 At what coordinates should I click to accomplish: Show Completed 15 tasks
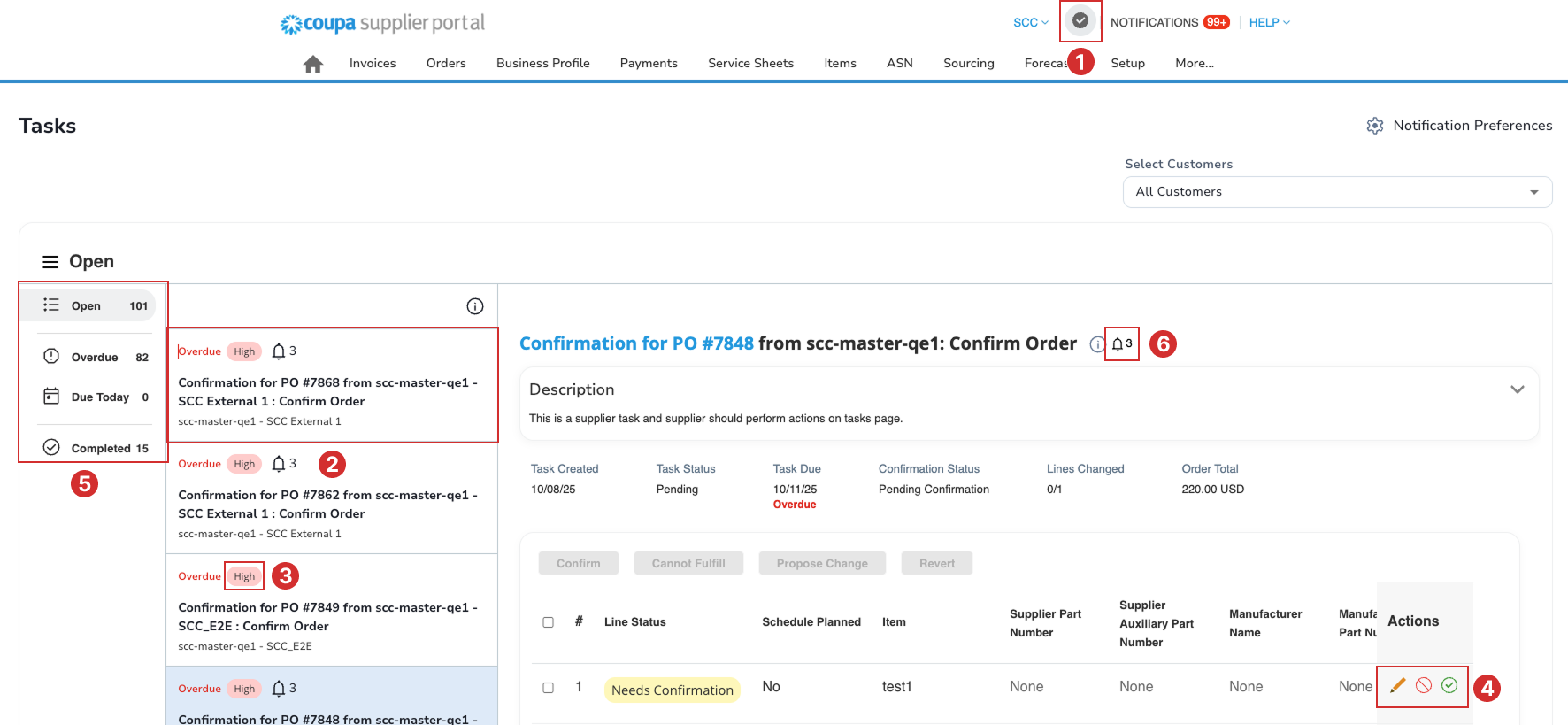(x=96, y=448)
